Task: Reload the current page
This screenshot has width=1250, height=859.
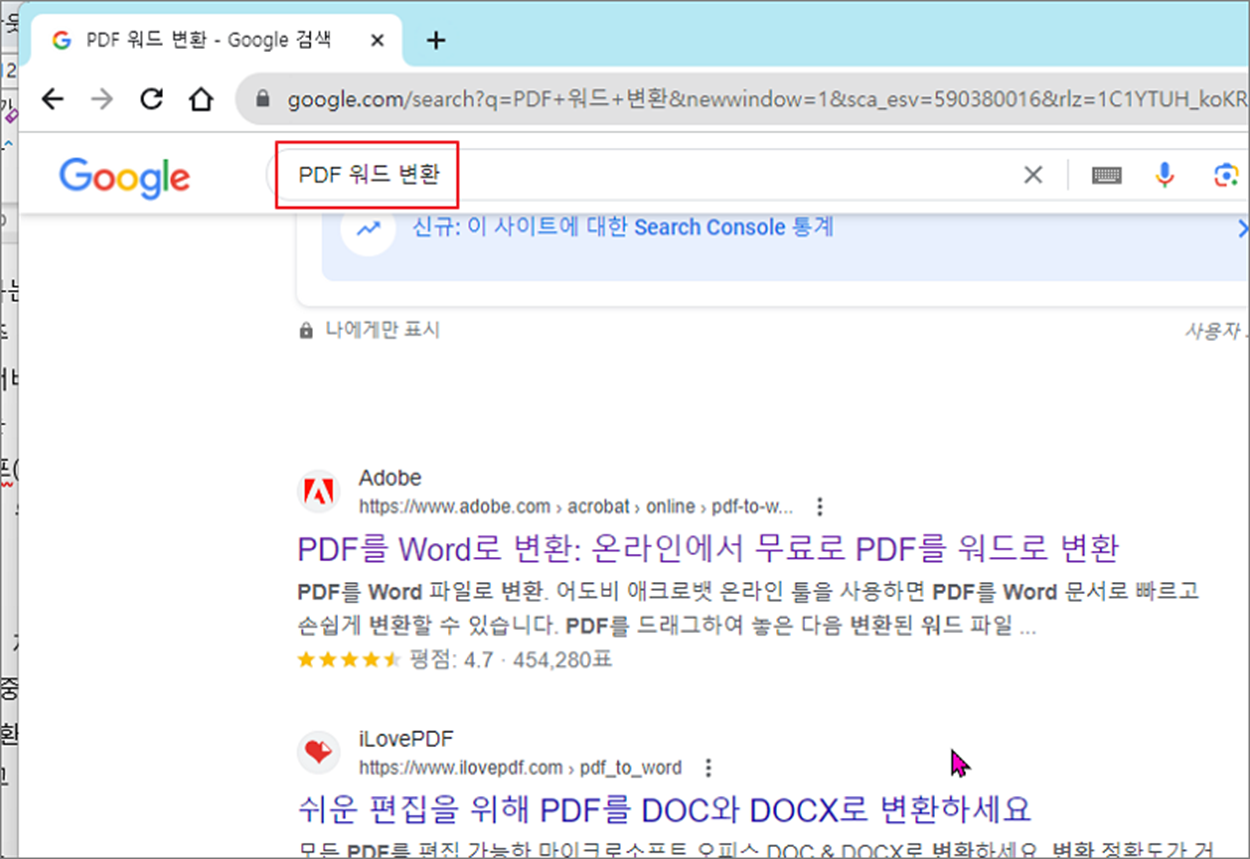Action: click(151, 99)
